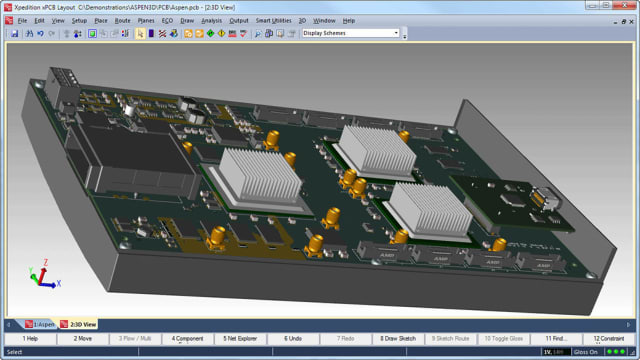Viewport: 640px width, 360px height.
Task: Click the red-blue route lines icon
Action: [x=162, y=33]
